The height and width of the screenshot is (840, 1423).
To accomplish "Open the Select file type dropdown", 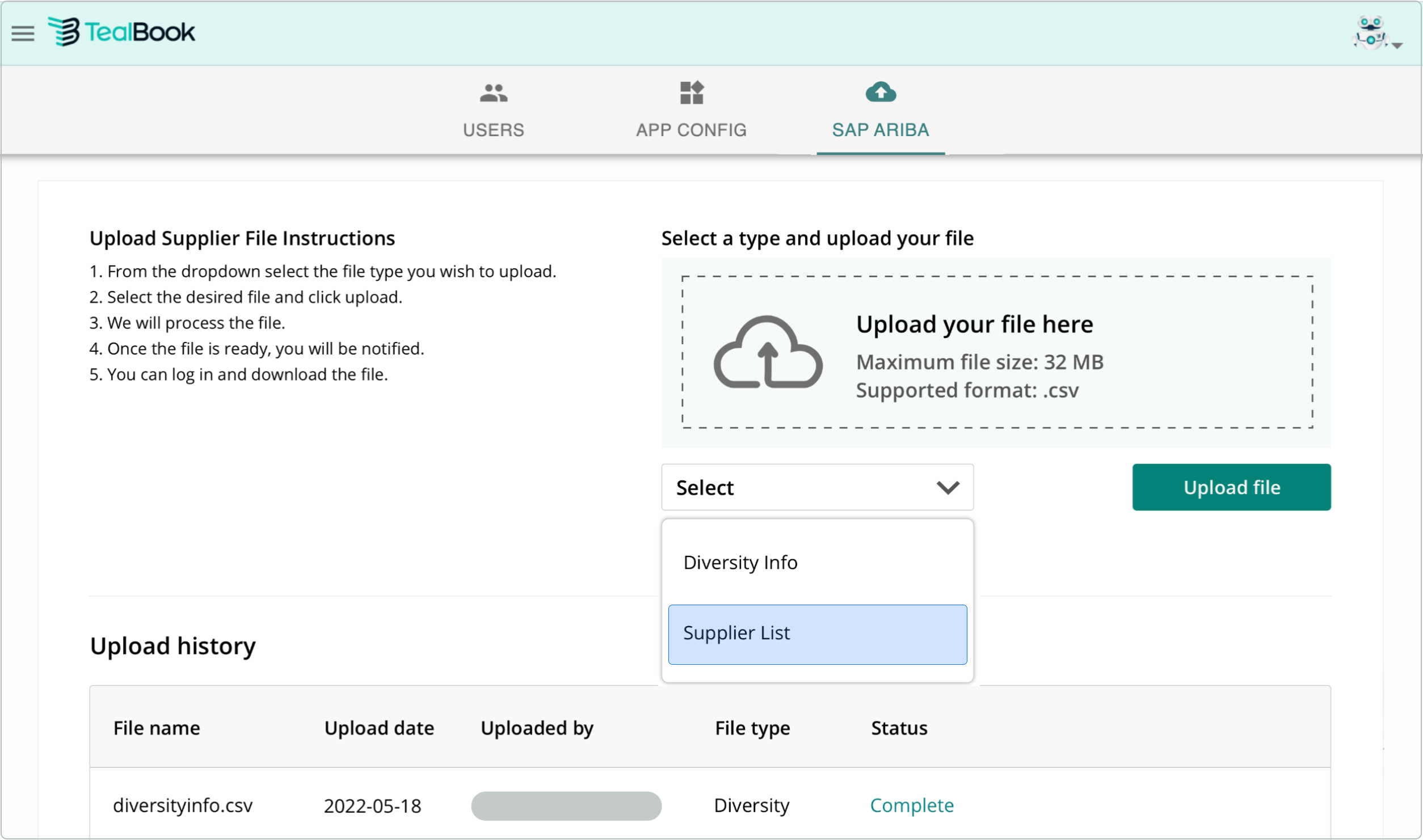I will coord(817,487).
